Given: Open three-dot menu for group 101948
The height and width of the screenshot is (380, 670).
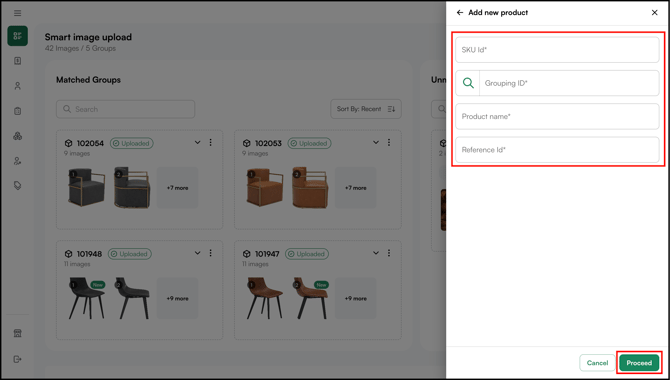Looking at the screenshot, I should pos(211,253).
